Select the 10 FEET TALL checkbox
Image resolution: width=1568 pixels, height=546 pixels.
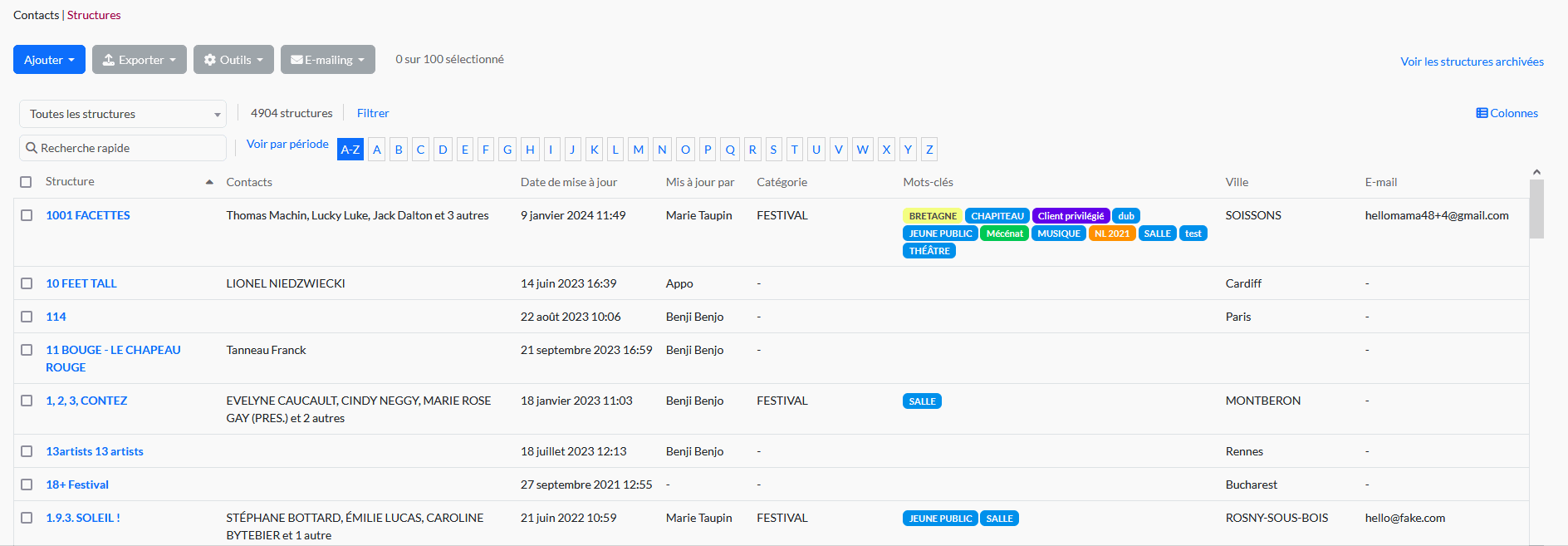[x=27, y=283]
